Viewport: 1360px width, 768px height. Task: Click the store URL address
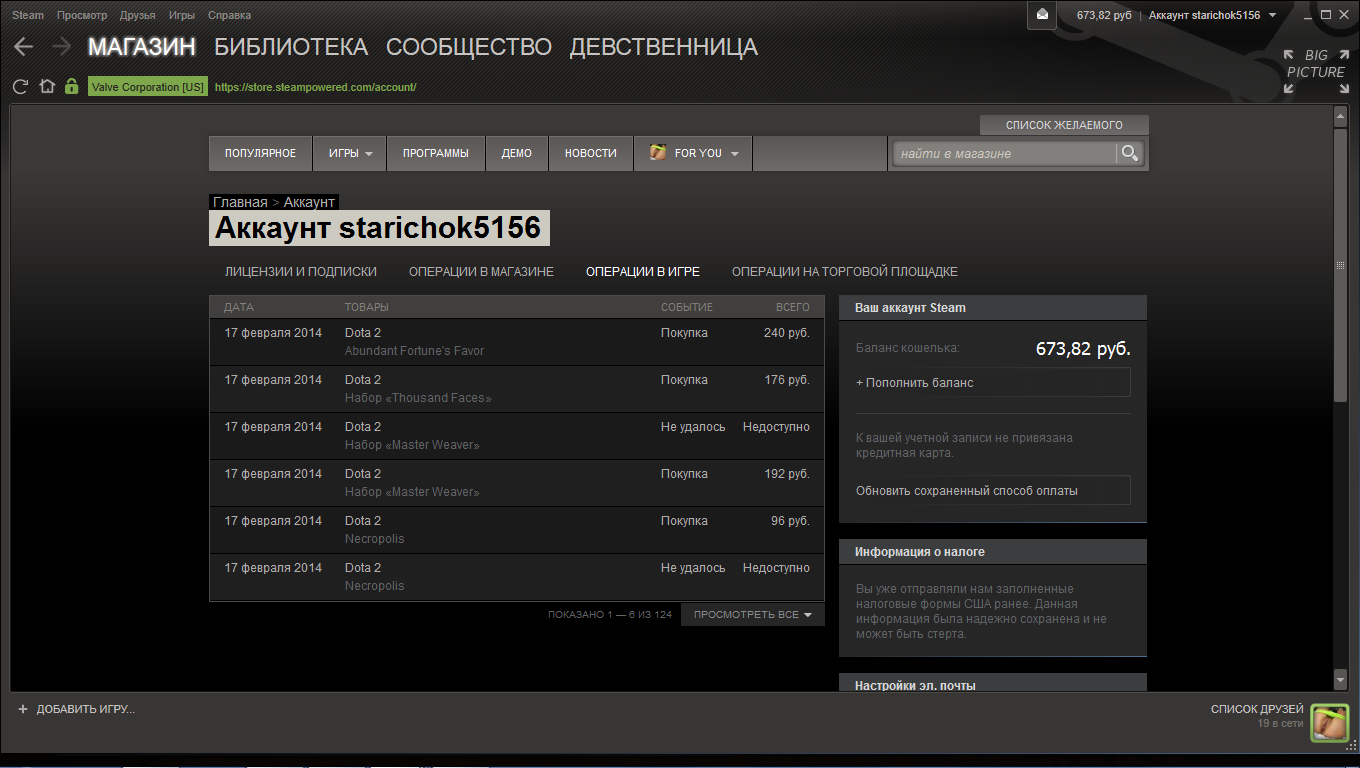pos(315,87)
